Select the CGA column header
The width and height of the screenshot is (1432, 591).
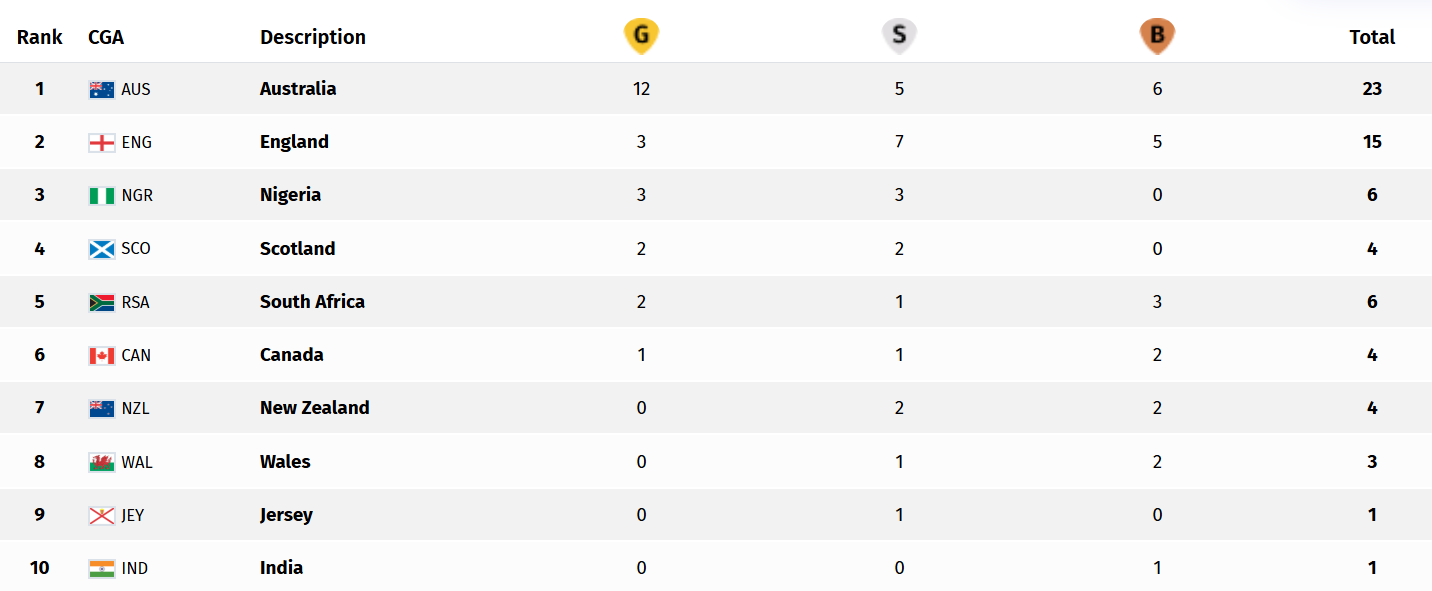click(x=106, y=37)
